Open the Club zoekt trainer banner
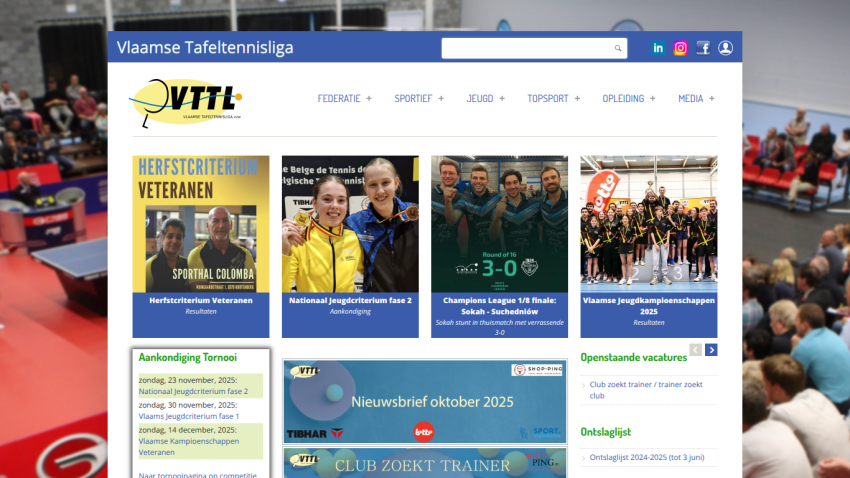 tap(425, 463)
